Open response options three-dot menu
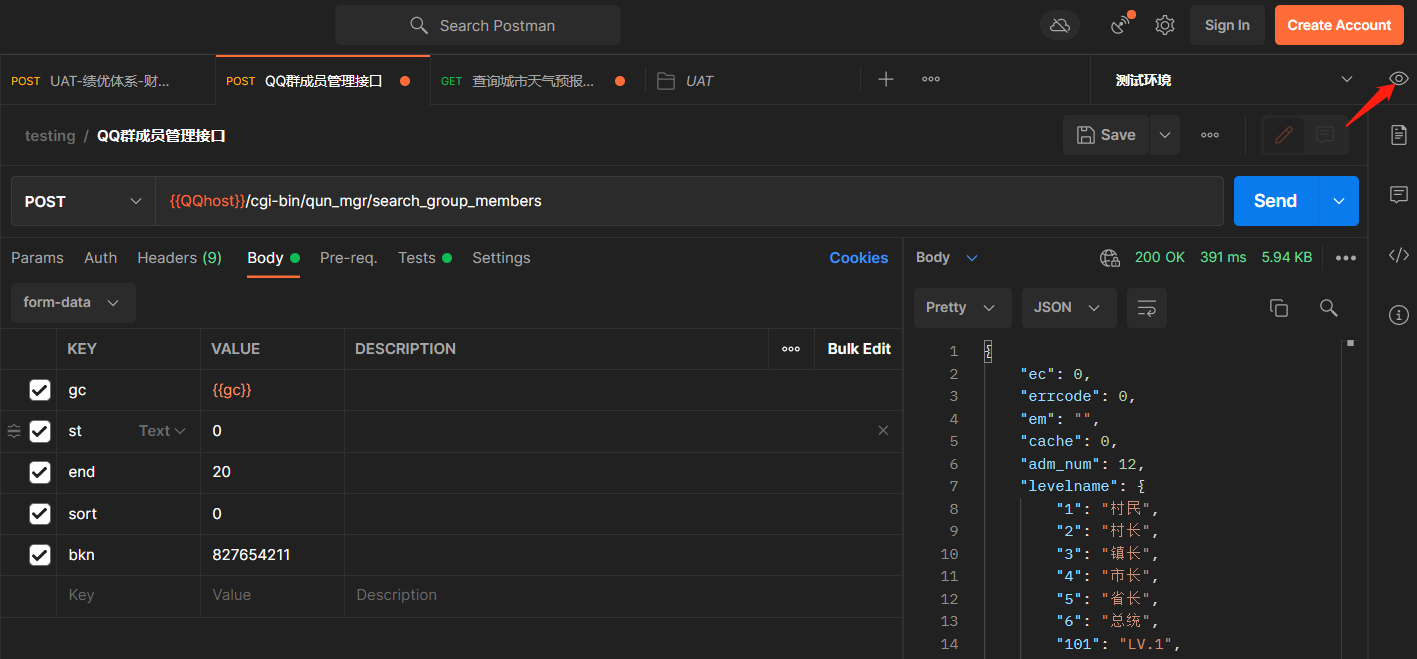This screenshot has height=659, width=1417. click(1346, 258)
